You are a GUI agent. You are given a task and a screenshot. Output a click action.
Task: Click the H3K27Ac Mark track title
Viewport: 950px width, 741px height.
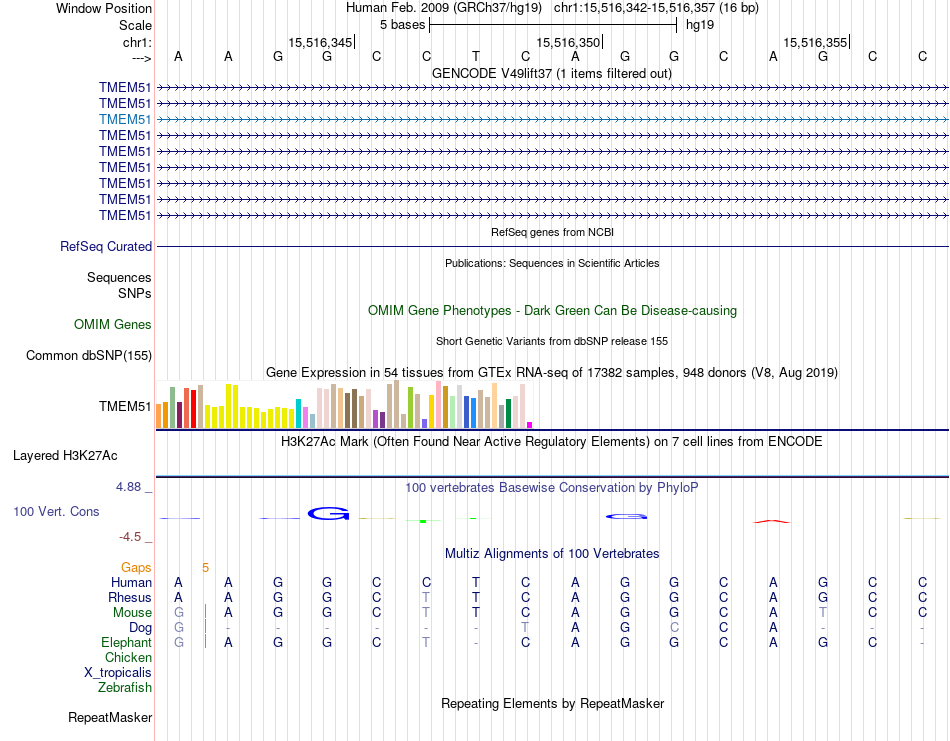[x=552, y=441]
